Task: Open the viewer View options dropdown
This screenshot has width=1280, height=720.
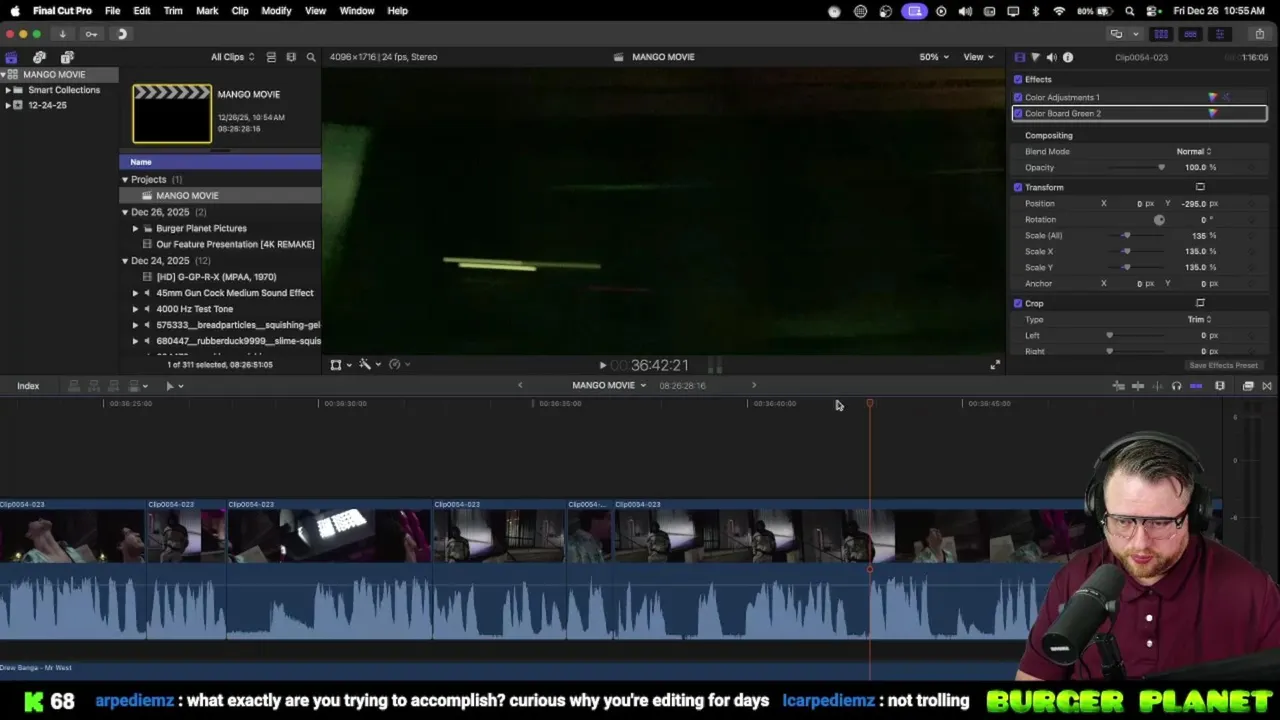Action: pos(977,57)
